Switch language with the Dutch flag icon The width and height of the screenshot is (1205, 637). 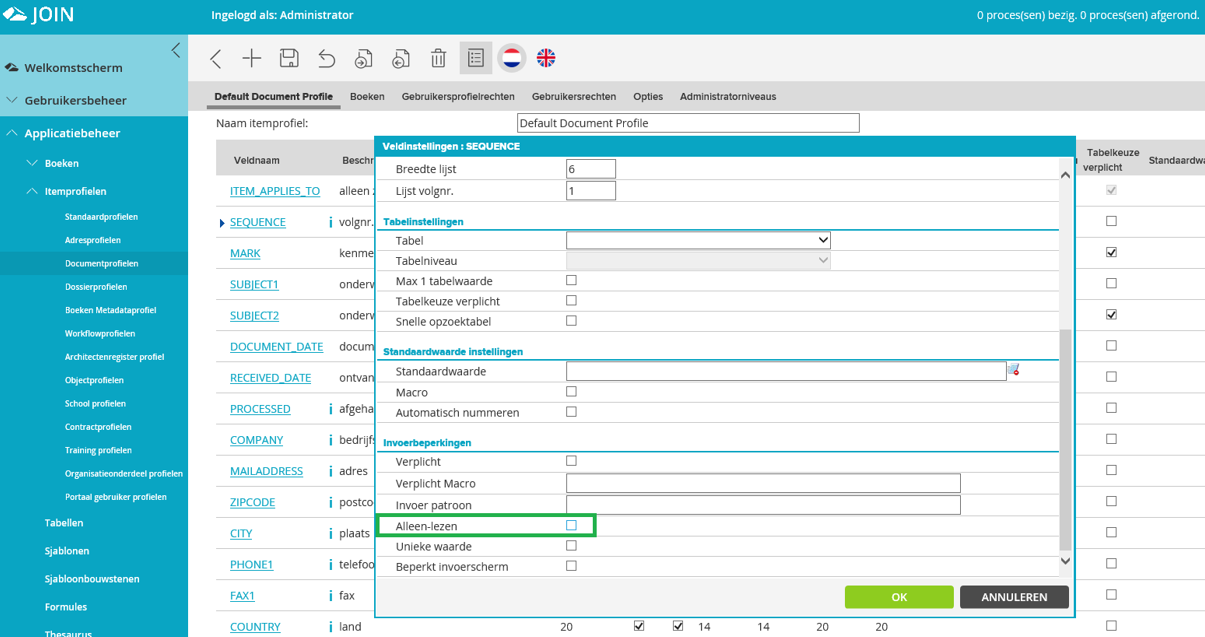click(511, 58)
